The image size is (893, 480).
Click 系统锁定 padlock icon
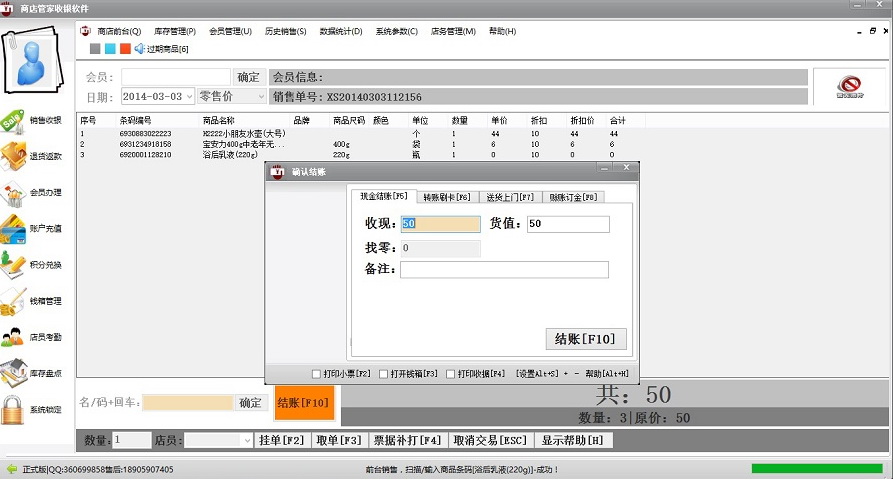13,410
